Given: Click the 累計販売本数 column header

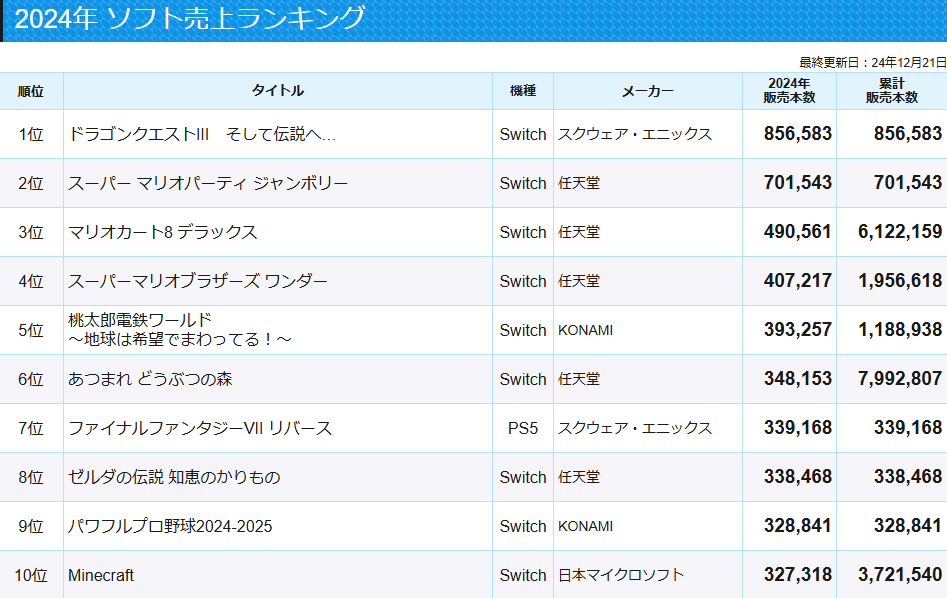Looking at the screenshot, I should pos(892,91).
